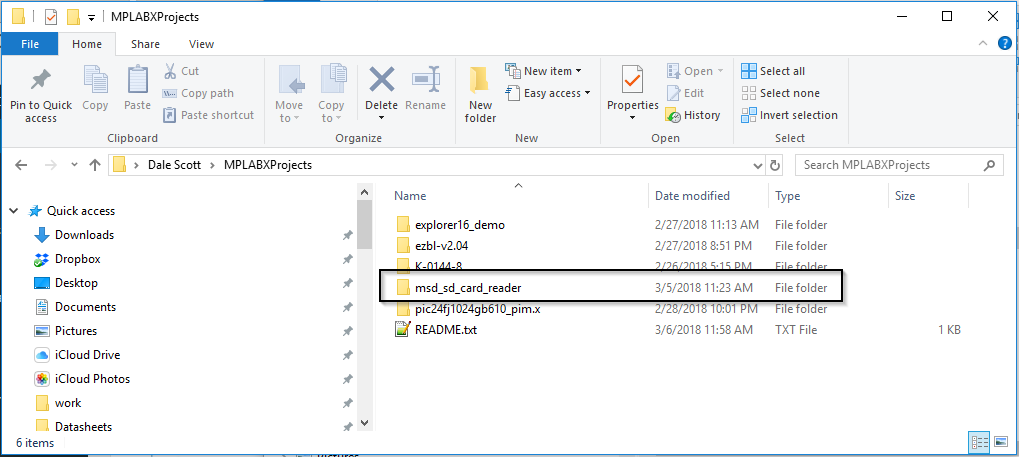Select the explorer16_demo folder
This screenshot has height=457, width=1019.
pos(459,225)
